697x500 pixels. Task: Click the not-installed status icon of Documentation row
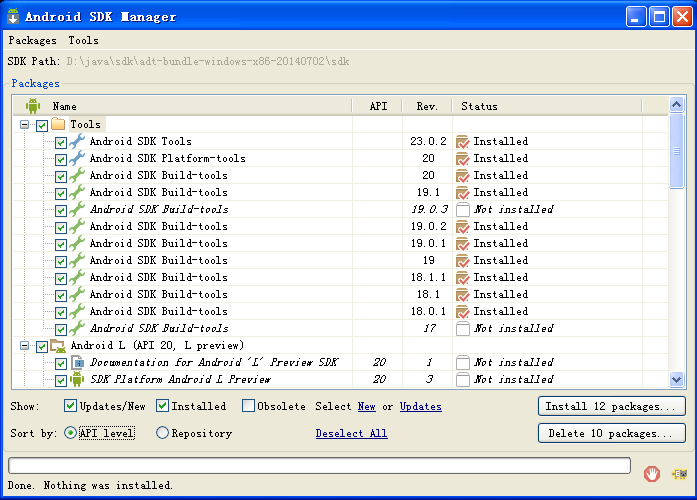[463, 363]
